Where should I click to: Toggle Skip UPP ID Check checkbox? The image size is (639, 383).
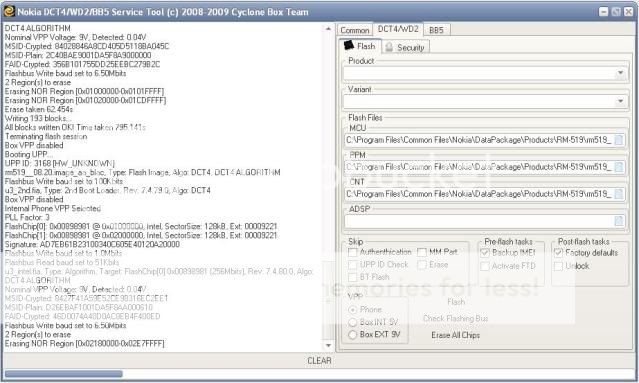coord(353,265)
